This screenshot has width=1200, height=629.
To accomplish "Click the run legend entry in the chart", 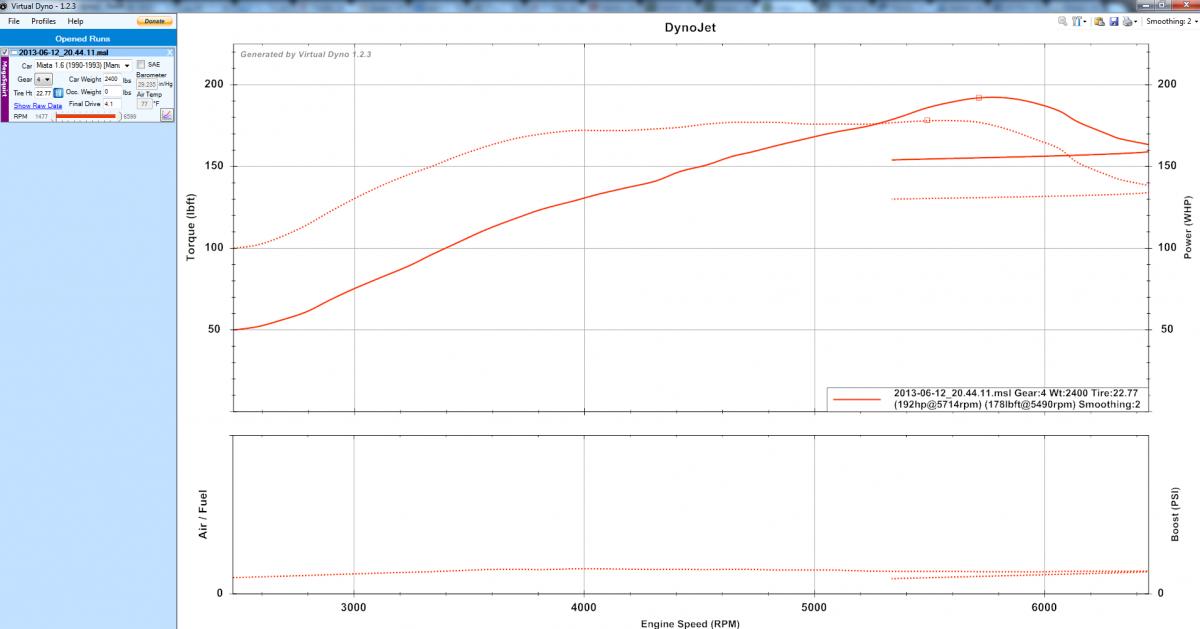I will click(987, 399).
